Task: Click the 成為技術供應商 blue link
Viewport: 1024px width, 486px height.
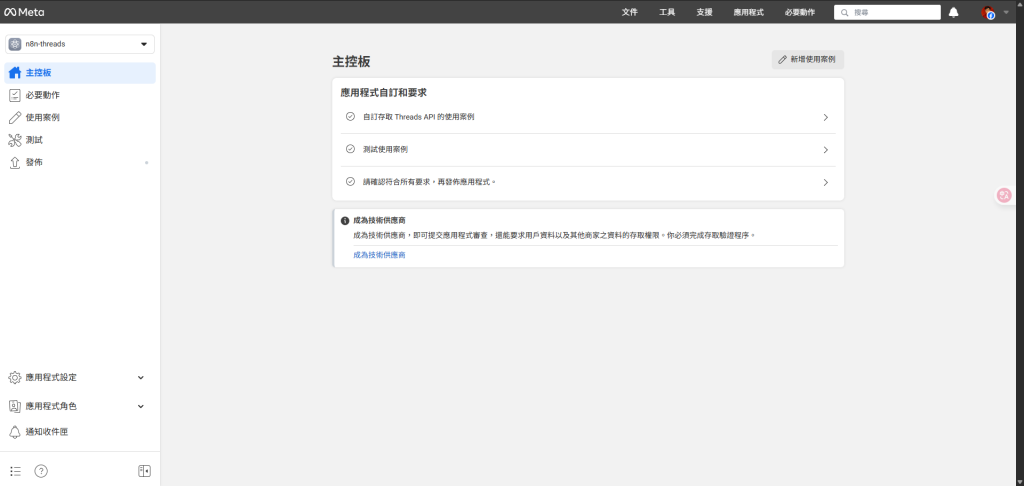Action: 379,255
